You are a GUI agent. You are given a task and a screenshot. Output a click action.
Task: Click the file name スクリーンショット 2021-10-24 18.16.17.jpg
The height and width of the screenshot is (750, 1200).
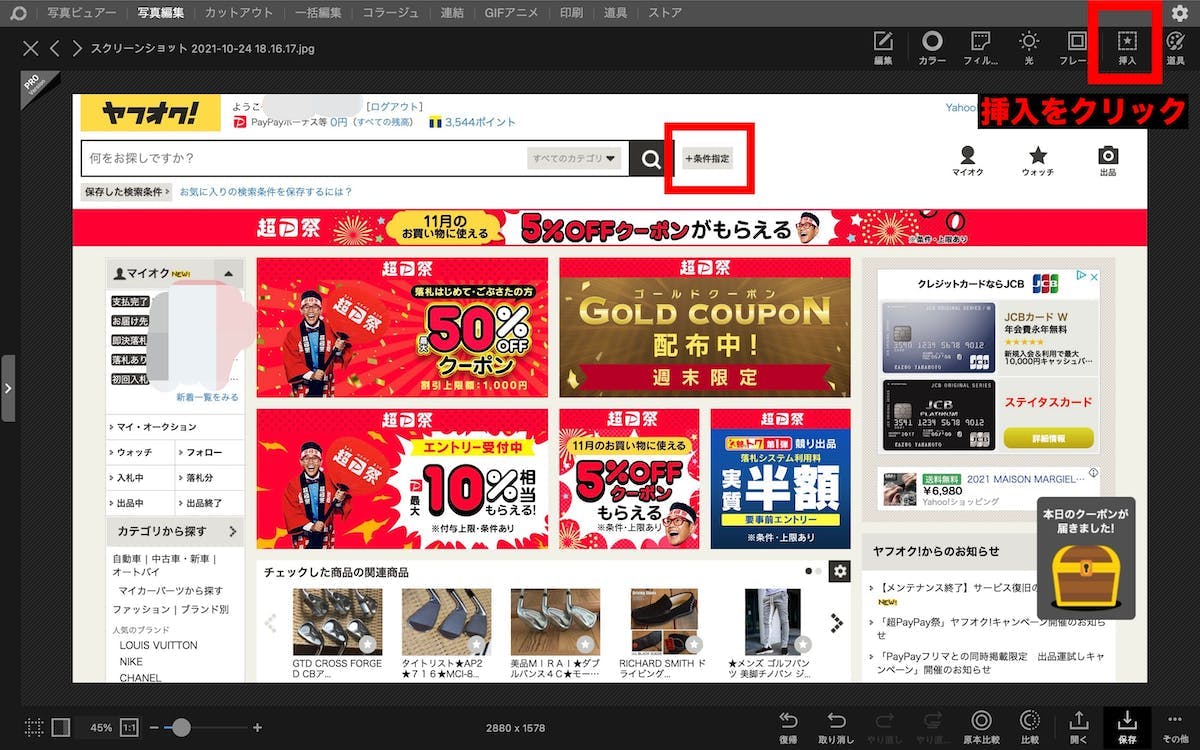pyautogui.click(x=203, y=48)
